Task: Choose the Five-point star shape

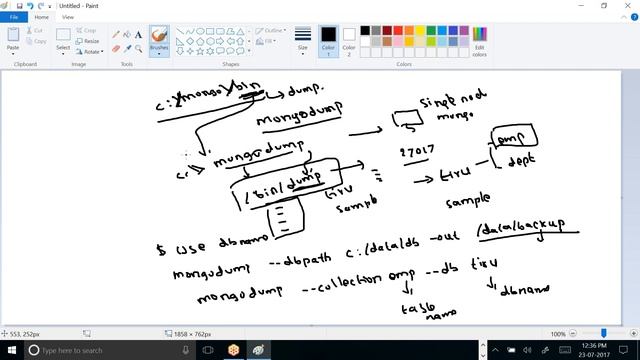Action: pos(200,51)
